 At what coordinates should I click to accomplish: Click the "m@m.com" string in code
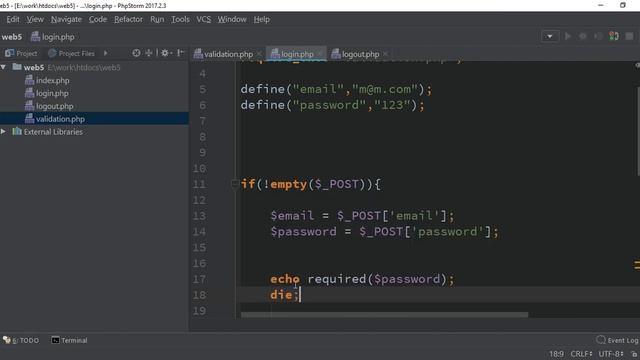pyautogui.click(x=384, y=89)
